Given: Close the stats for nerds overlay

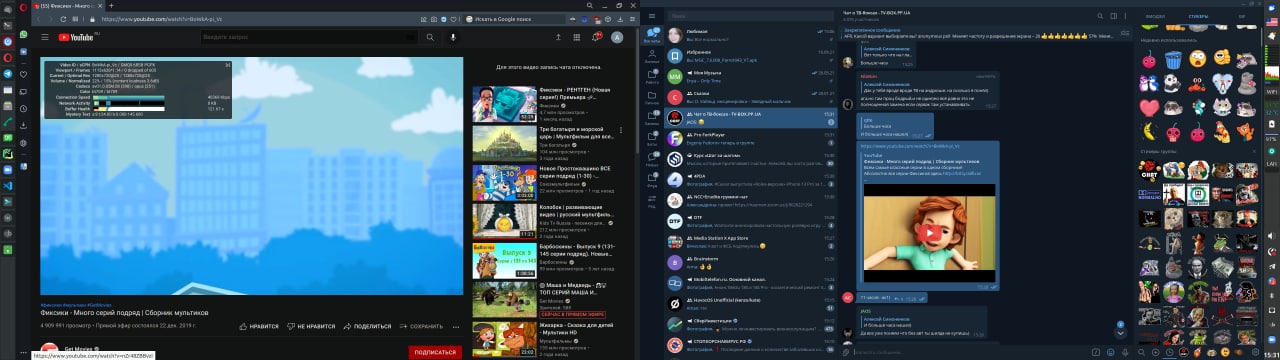Looking at the screenshot, I should [227, 65].
